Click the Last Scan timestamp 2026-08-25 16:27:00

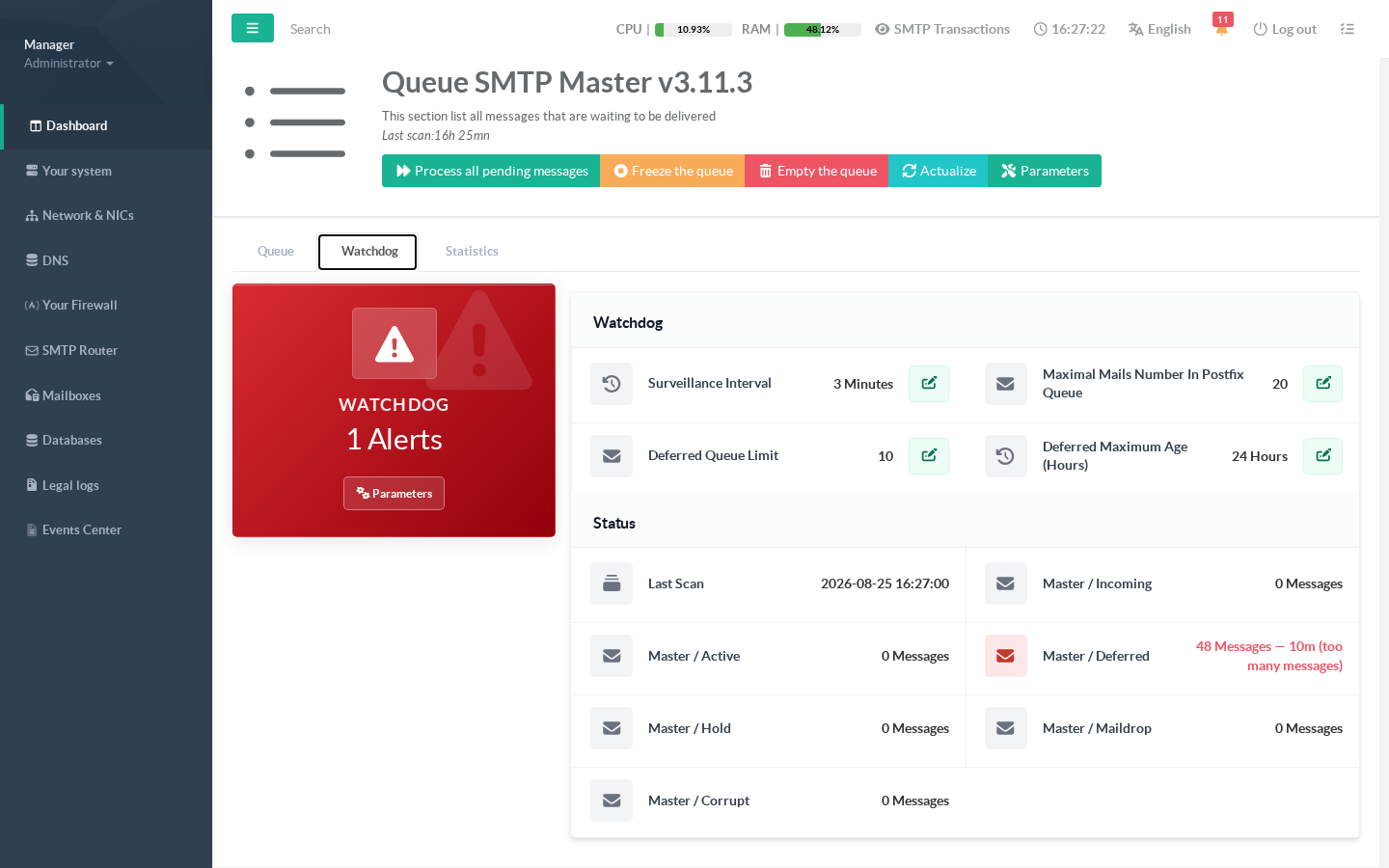(885, 583)
